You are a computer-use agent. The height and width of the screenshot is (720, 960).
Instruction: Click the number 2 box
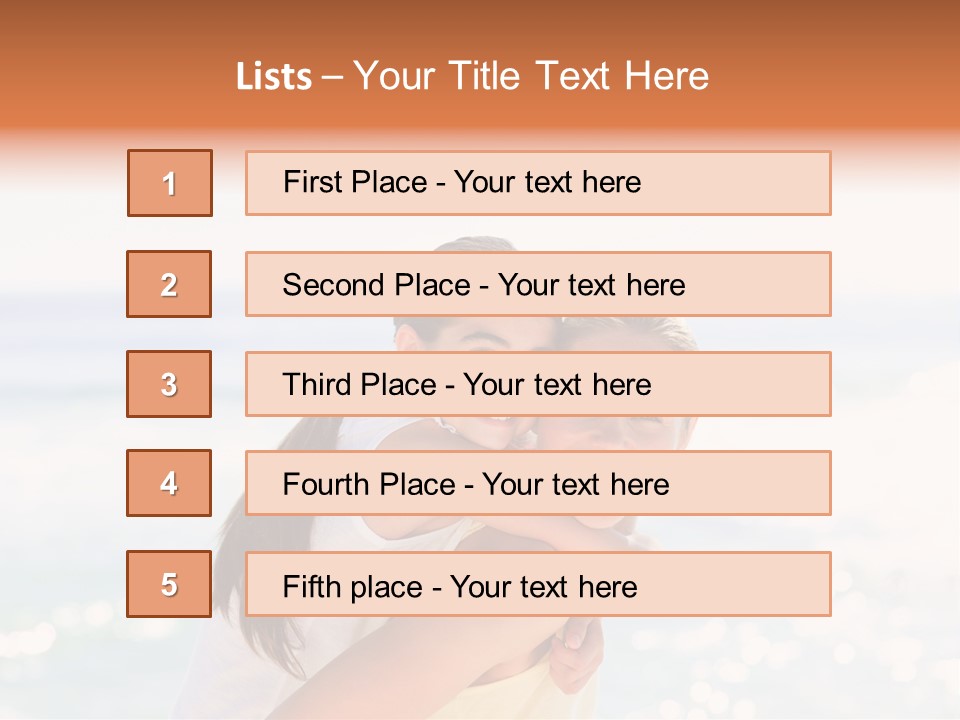coord(169,284)
